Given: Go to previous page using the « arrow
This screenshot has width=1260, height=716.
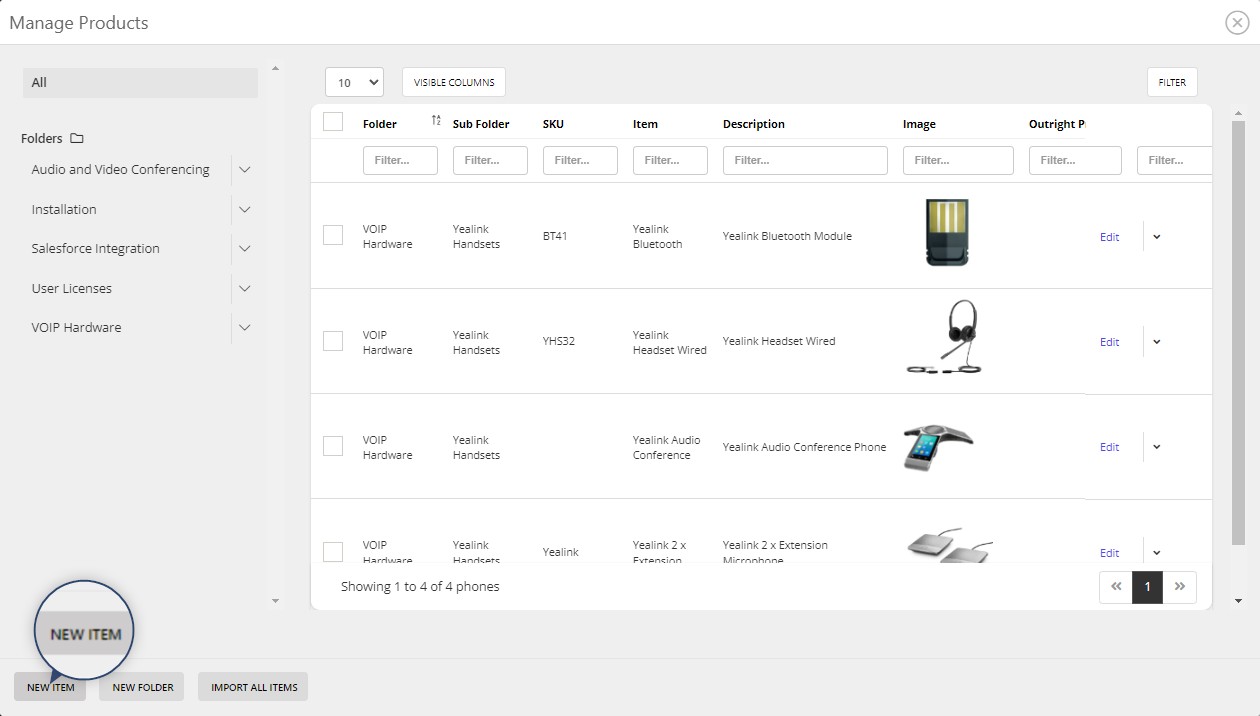Looking at the screenshot, I should pyautogui.click(x=1115, y=587).
